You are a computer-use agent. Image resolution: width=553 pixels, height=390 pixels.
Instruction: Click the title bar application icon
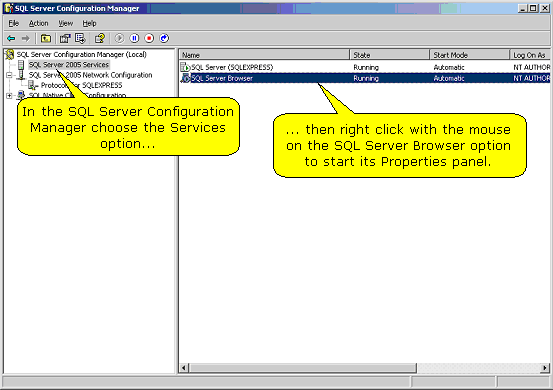[x=9, y=8]
